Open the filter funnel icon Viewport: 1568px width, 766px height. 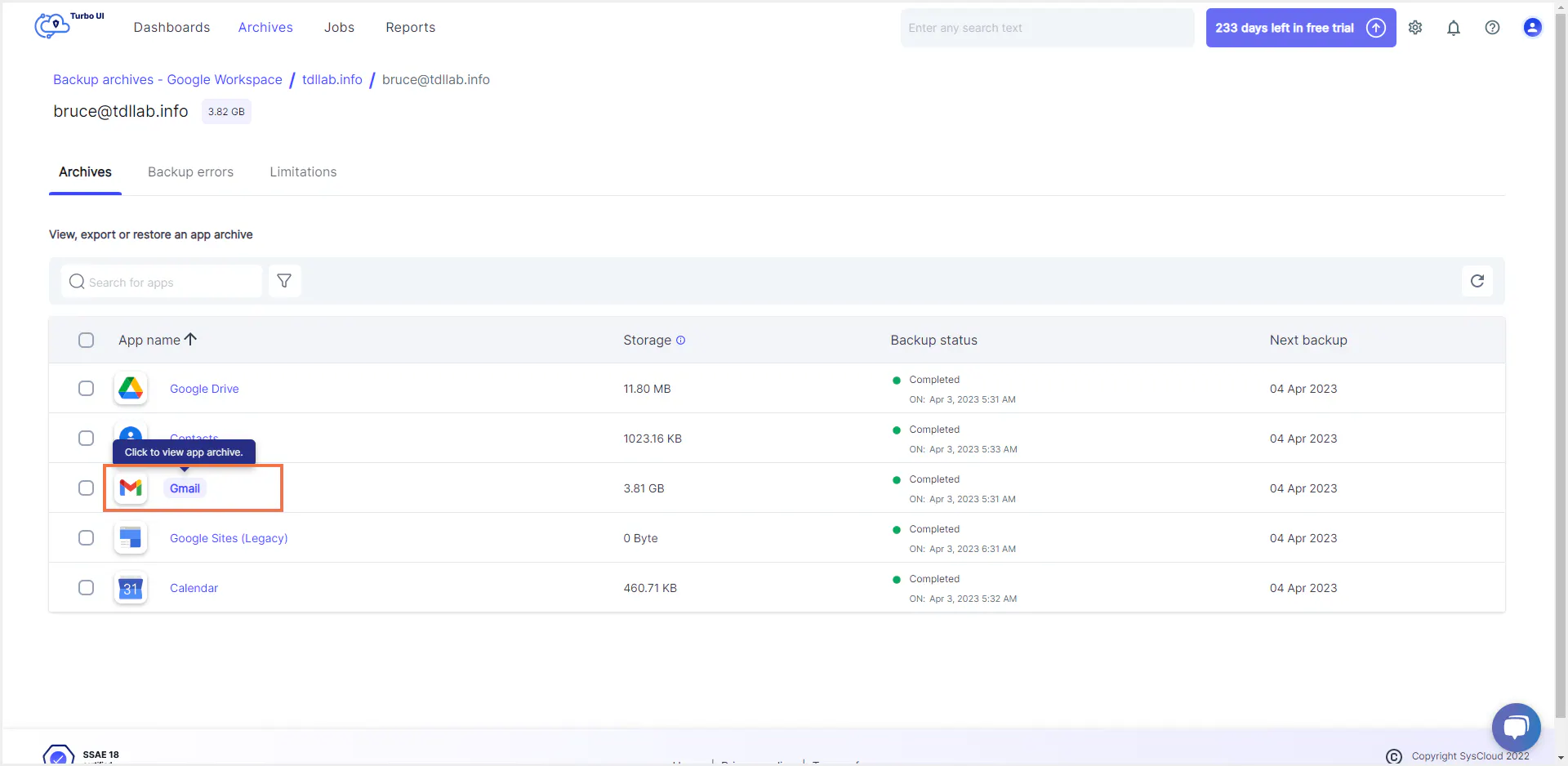point(284,281)
